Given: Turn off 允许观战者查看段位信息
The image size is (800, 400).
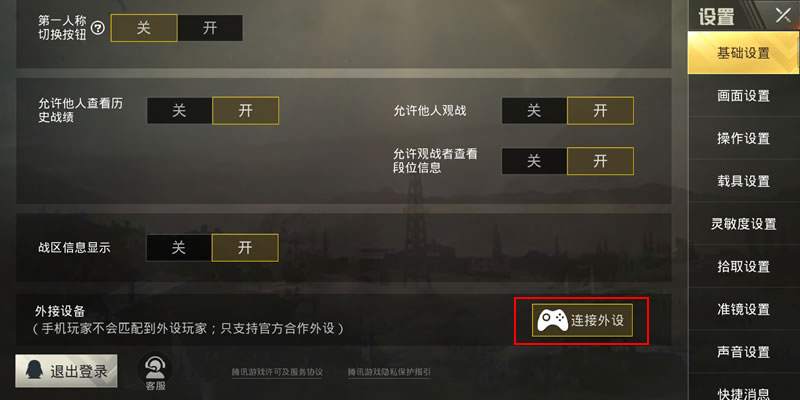Looking at the screenshot, I should [x=534, y=161].
